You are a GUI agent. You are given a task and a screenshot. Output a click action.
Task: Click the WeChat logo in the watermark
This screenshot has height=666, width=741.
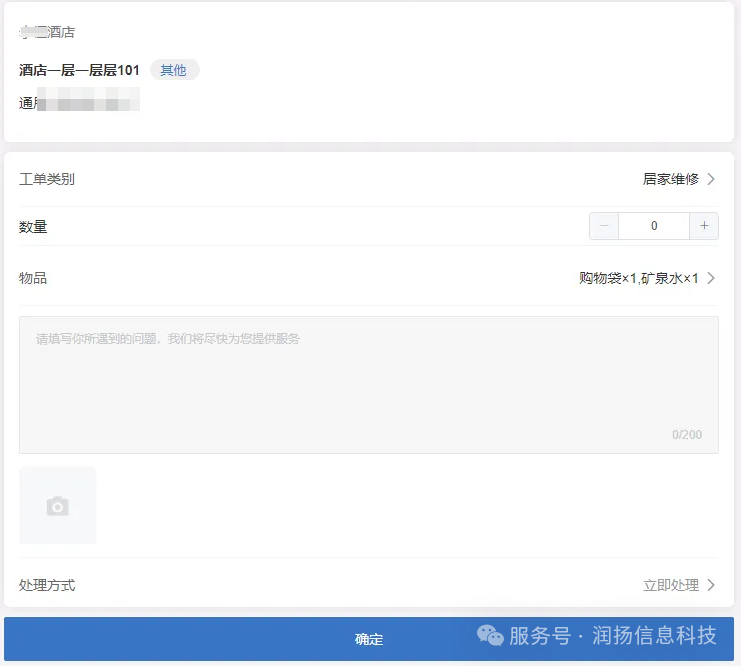click(489, 636)
